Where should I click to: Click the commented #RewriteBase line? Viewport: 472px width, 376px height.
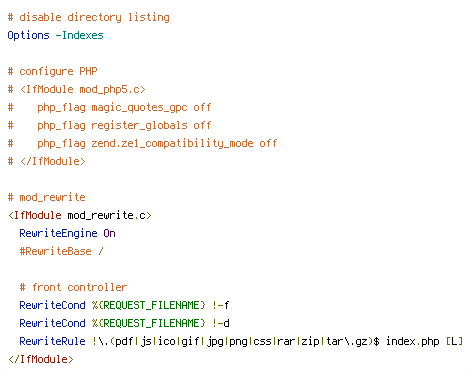pos(61,251)
